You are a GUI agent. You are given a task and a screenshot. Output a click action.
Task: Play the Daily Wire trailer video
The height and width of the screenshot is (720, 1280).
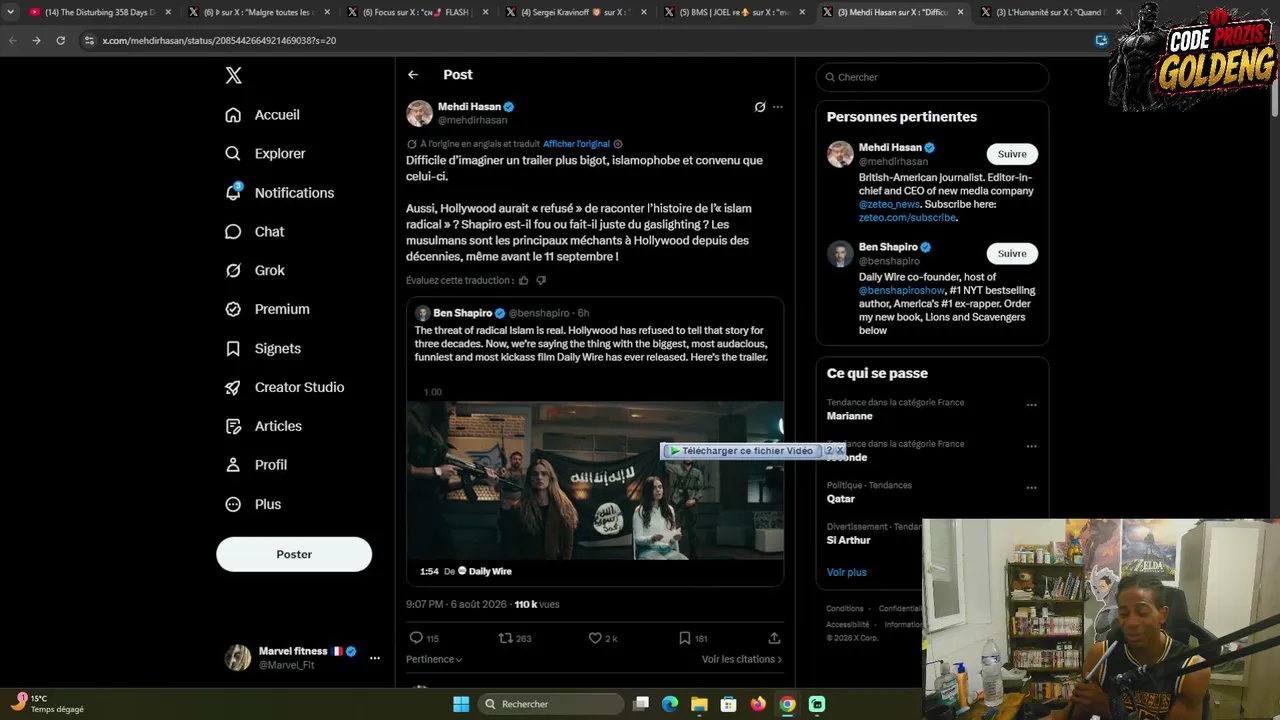[595, 481]
